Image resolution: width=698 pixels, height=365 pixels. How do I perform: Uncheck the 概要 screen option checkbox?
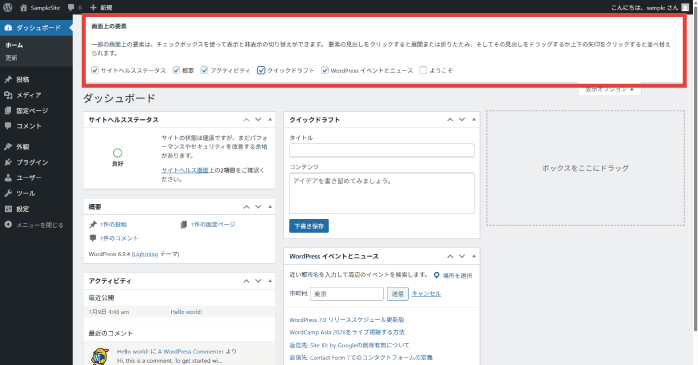tap(176, 70)
